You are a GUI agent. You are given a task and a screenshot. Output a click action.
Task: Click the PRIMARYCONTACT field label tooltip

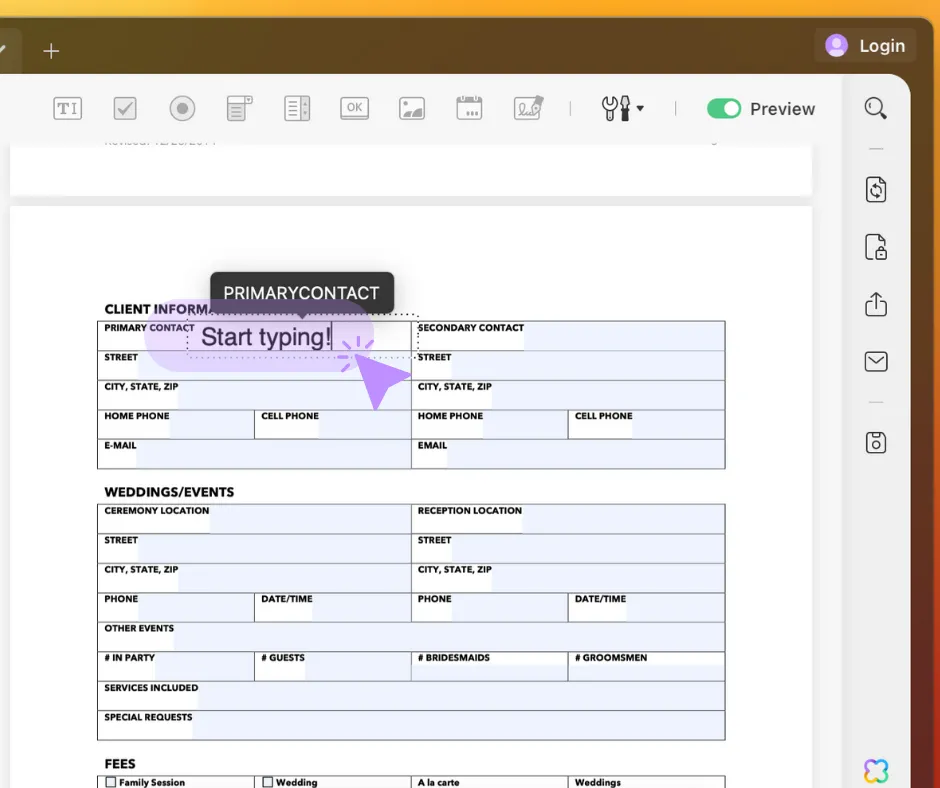301,293
